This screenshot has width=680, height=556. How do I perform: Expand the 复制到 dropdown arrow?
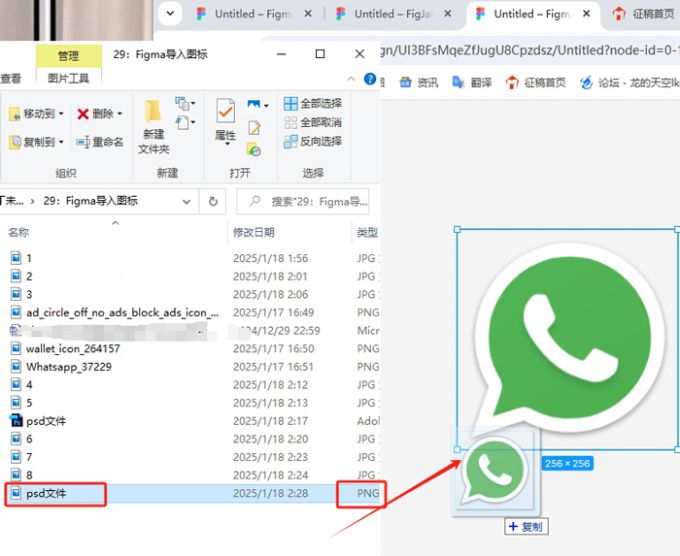pyautogui.click(x=61, y=142)
